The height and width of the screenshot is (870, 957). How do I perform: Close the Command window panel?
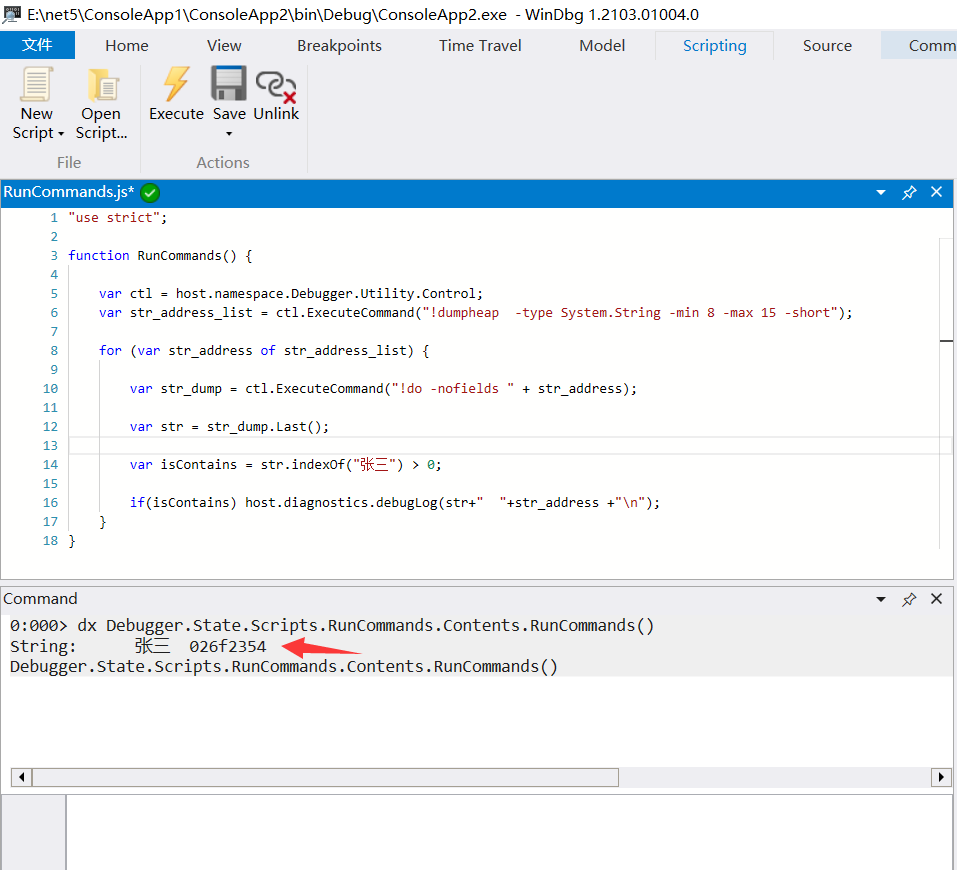937,599
